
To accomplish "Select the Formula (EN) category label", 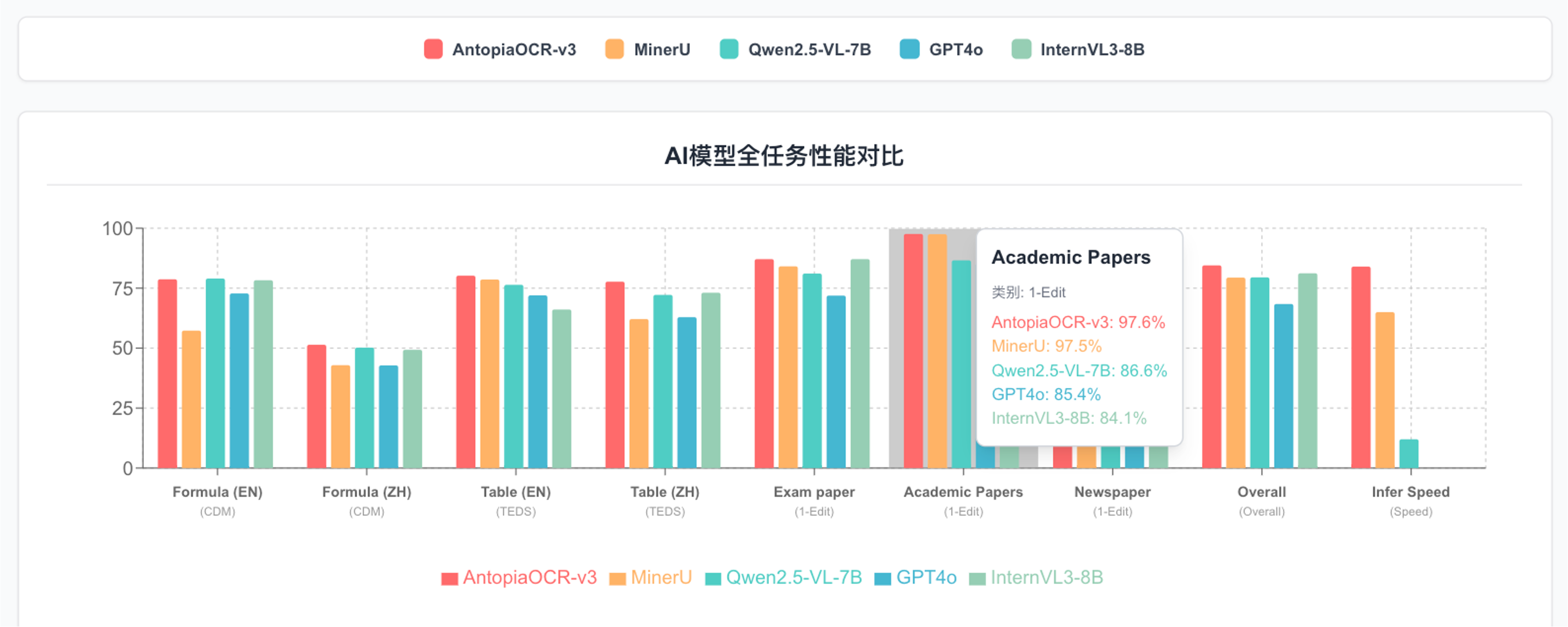I will pos(217,492).
